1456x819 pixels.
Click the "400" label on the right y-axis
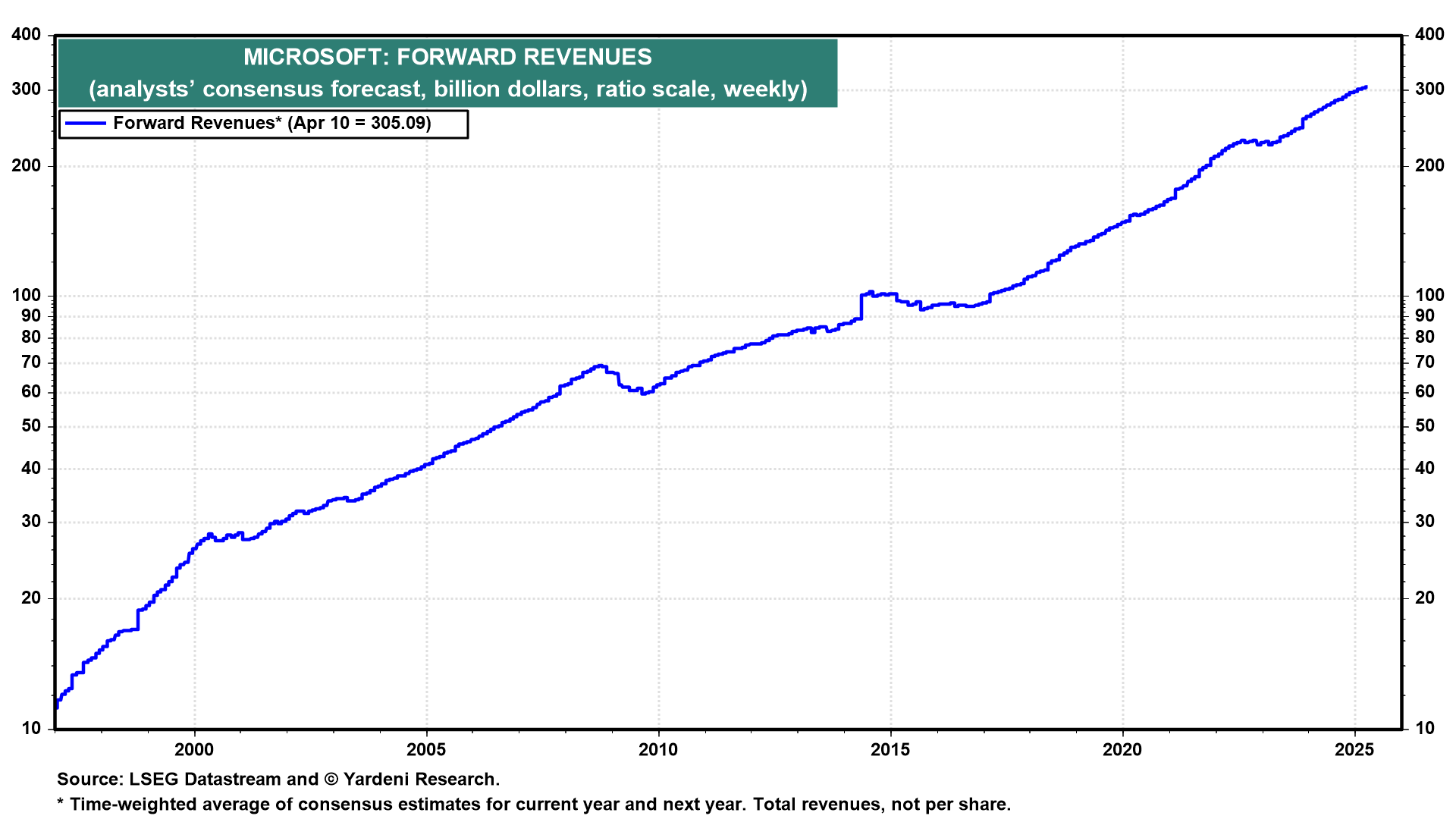tap(1429, 34)
